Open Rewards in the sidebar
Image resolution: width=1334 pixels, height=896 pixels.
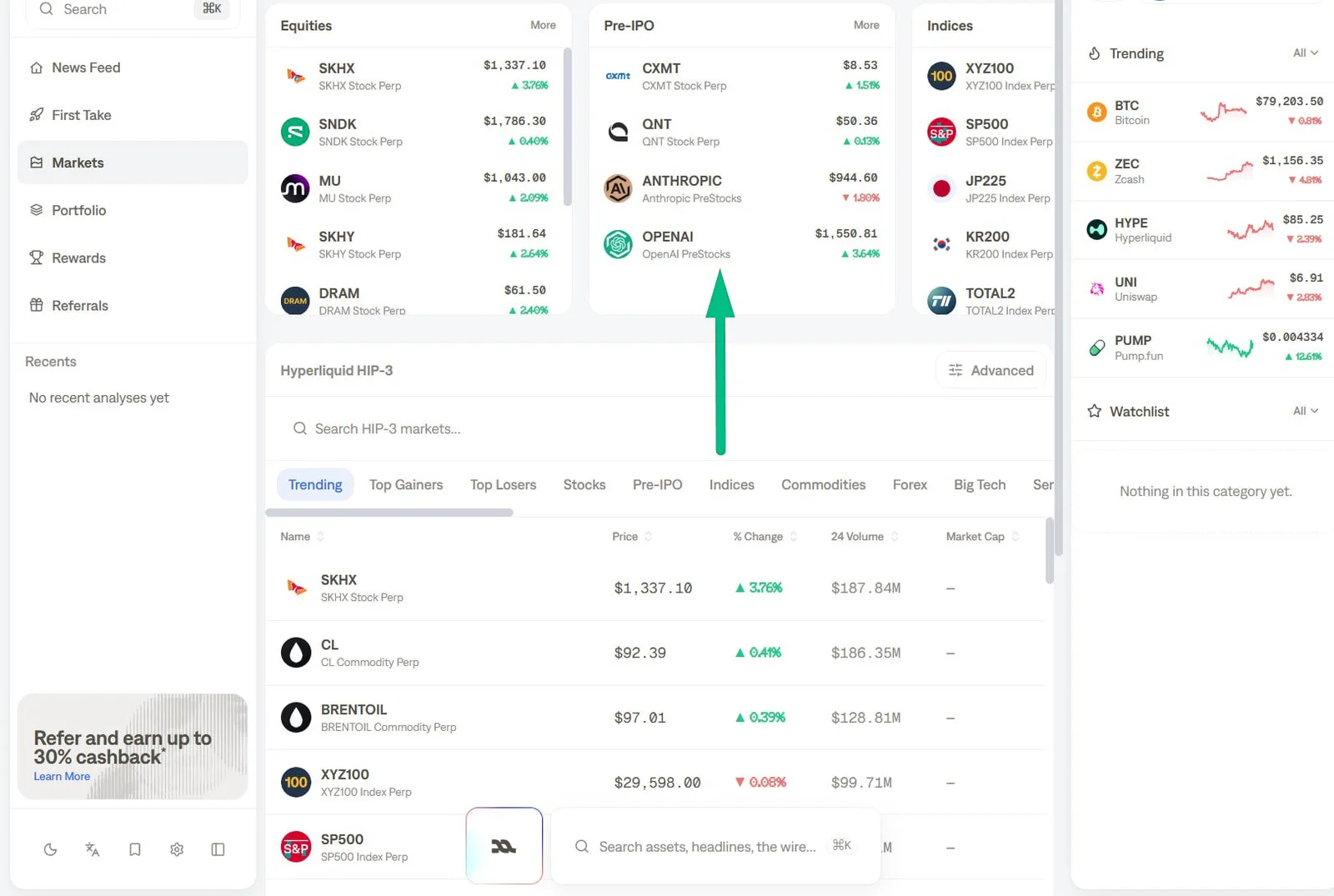coord(133,258)
